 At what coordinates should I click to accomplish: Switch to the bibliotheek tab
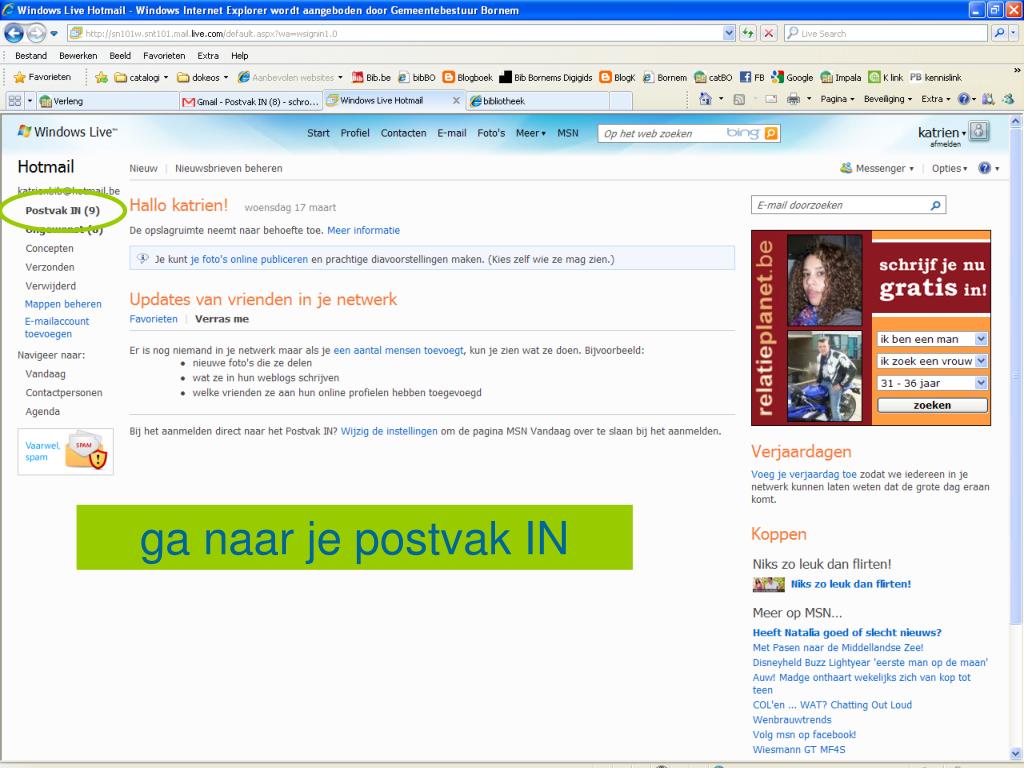click(539, 101)
